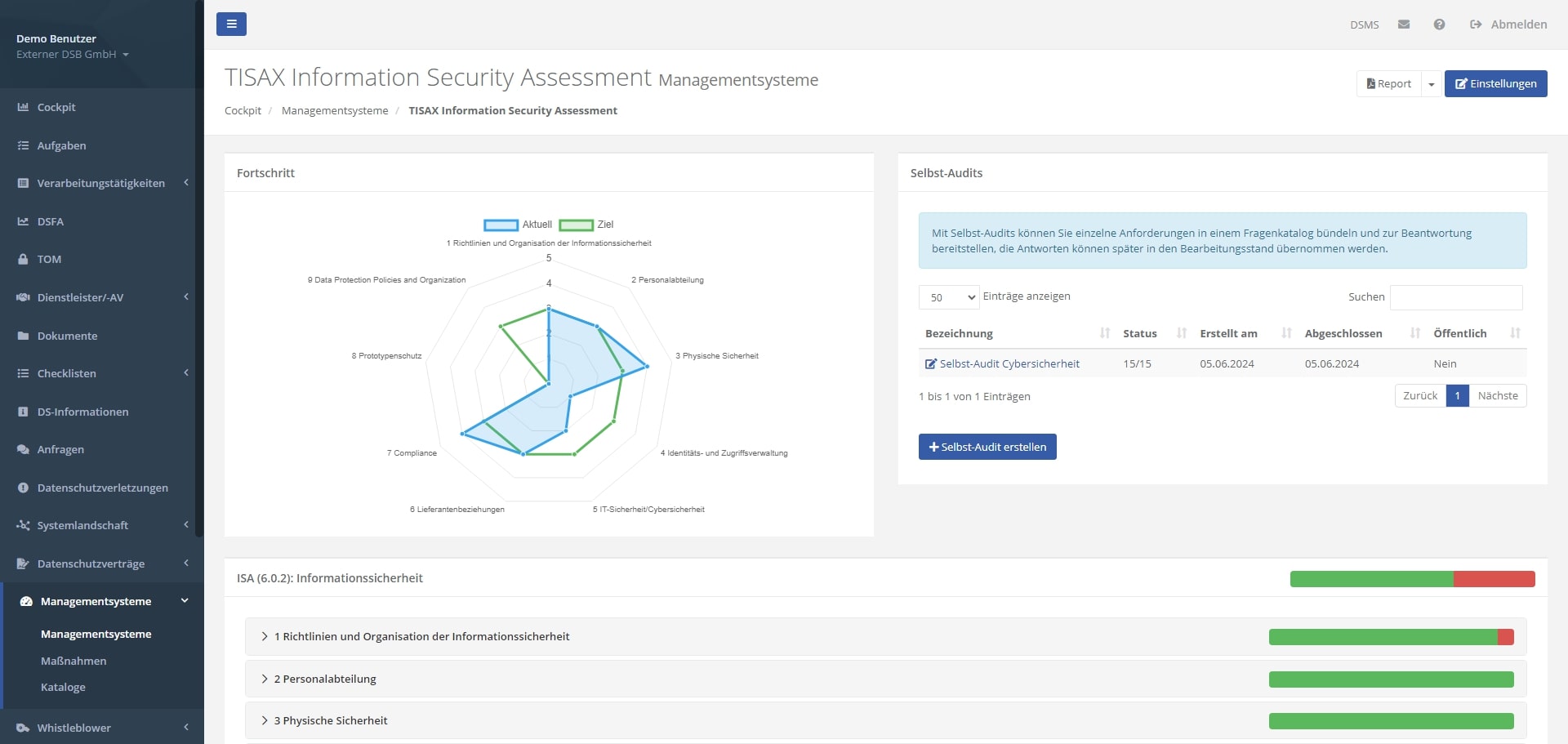Expand the Datenschutzverträge submenu arrow
The image size is (1568, 744).
[186, 564]
